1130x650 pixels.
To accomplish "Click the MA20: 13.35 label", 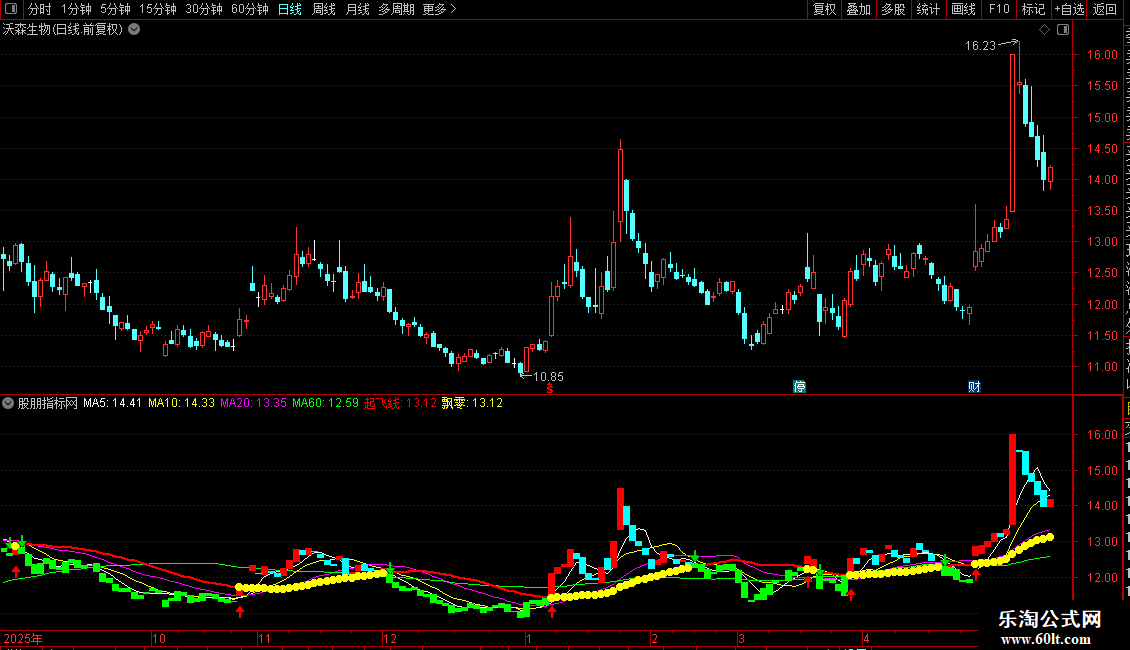I will click(x=254, y=403).
